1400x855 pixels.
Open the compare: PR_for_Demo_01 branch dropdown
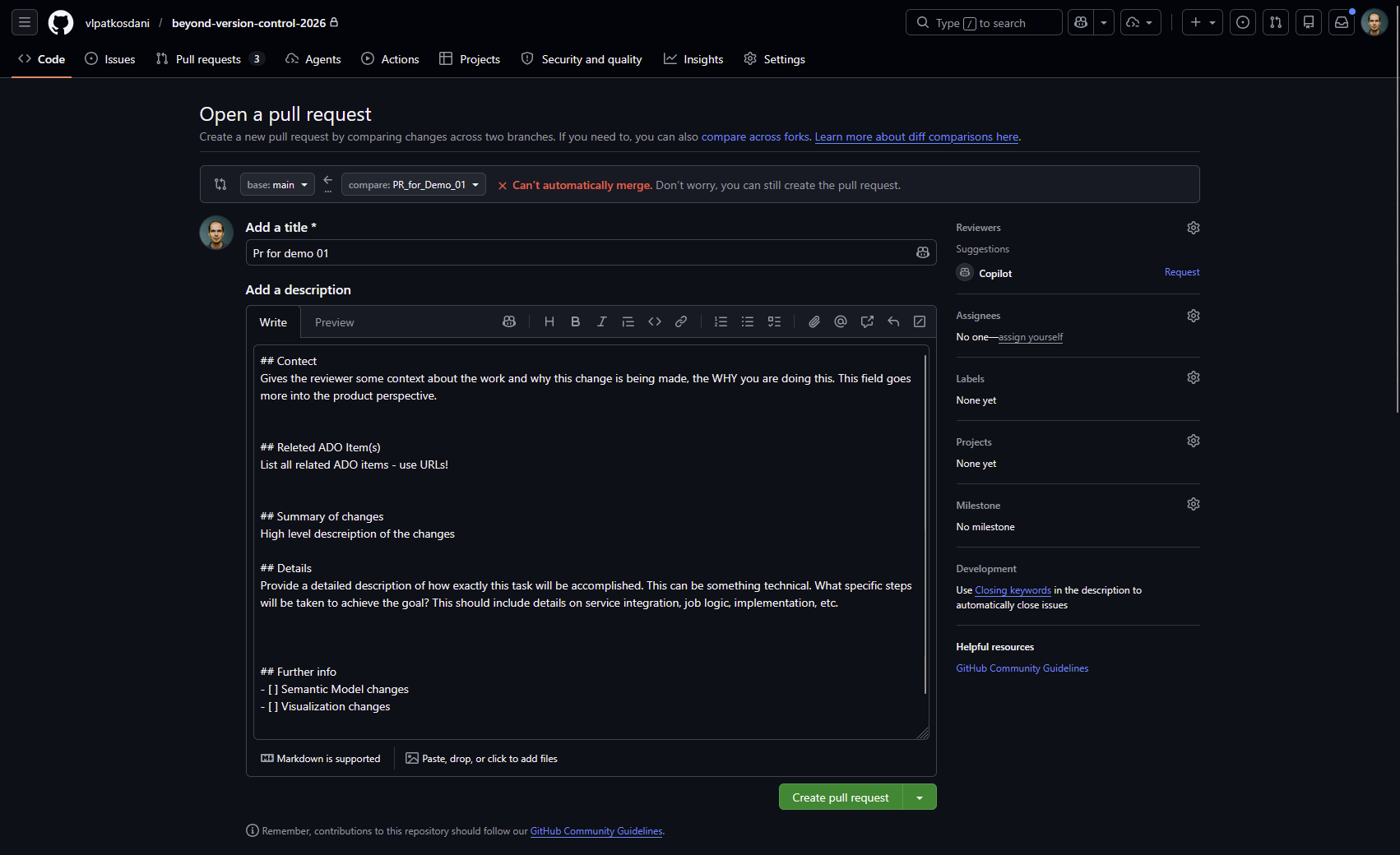pyautogui.click(x=414, y=185)
